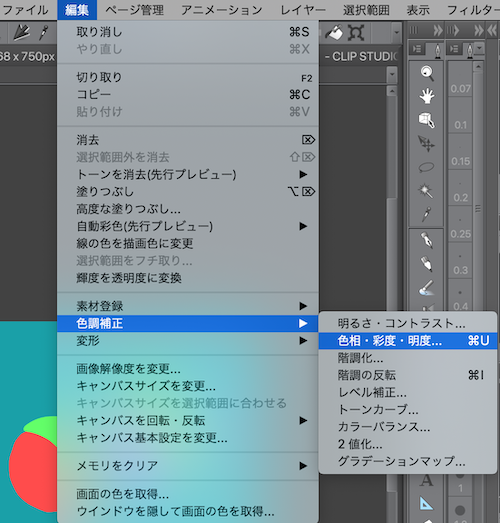
Task: Select 階調の反転 menu entry
Action: click(408, 375)
